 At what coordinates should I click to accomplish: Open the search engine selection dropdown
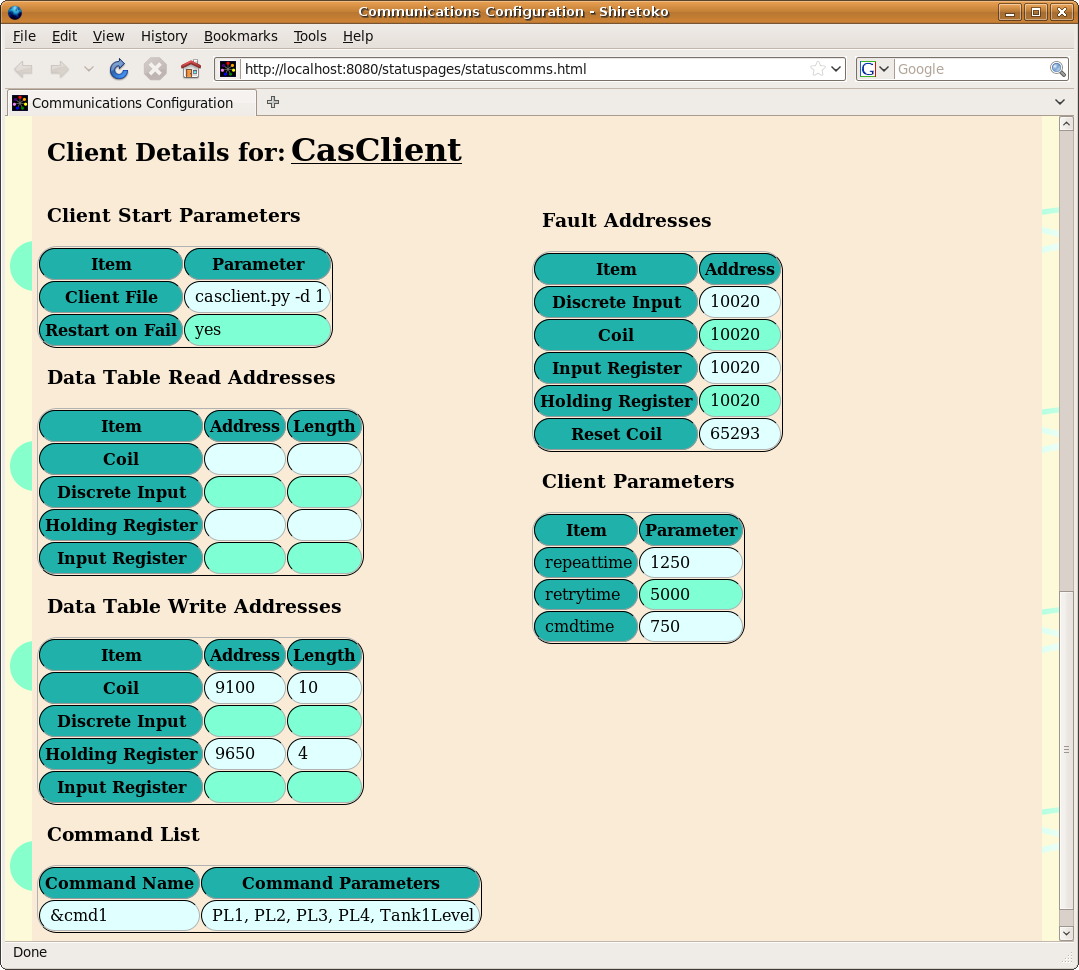(x=884, y=69)
